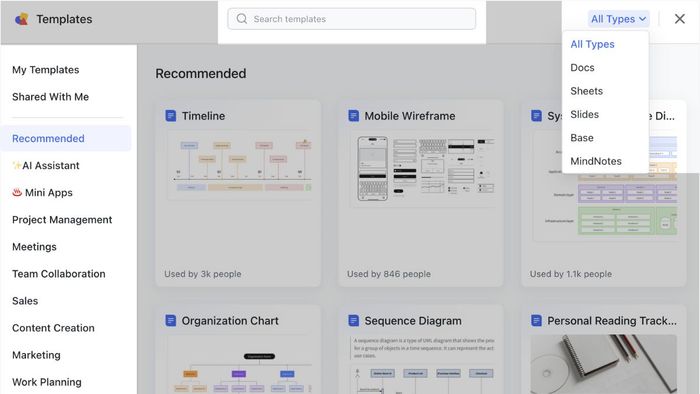This screenshot has width=700, height=394.
Task: Click the Templates app logo icon
Action: pos(21,19)
